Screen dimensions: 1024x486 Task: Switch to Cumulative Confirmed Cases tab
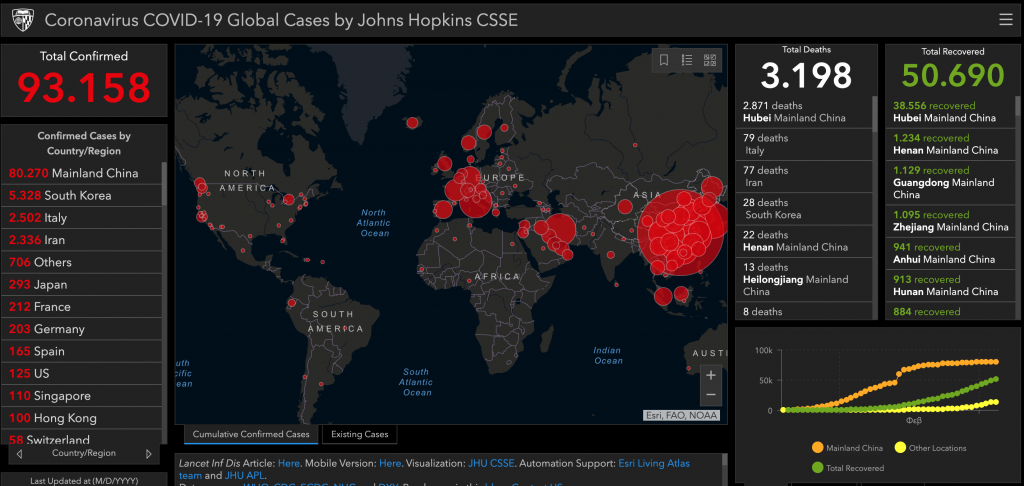[251, 435]
